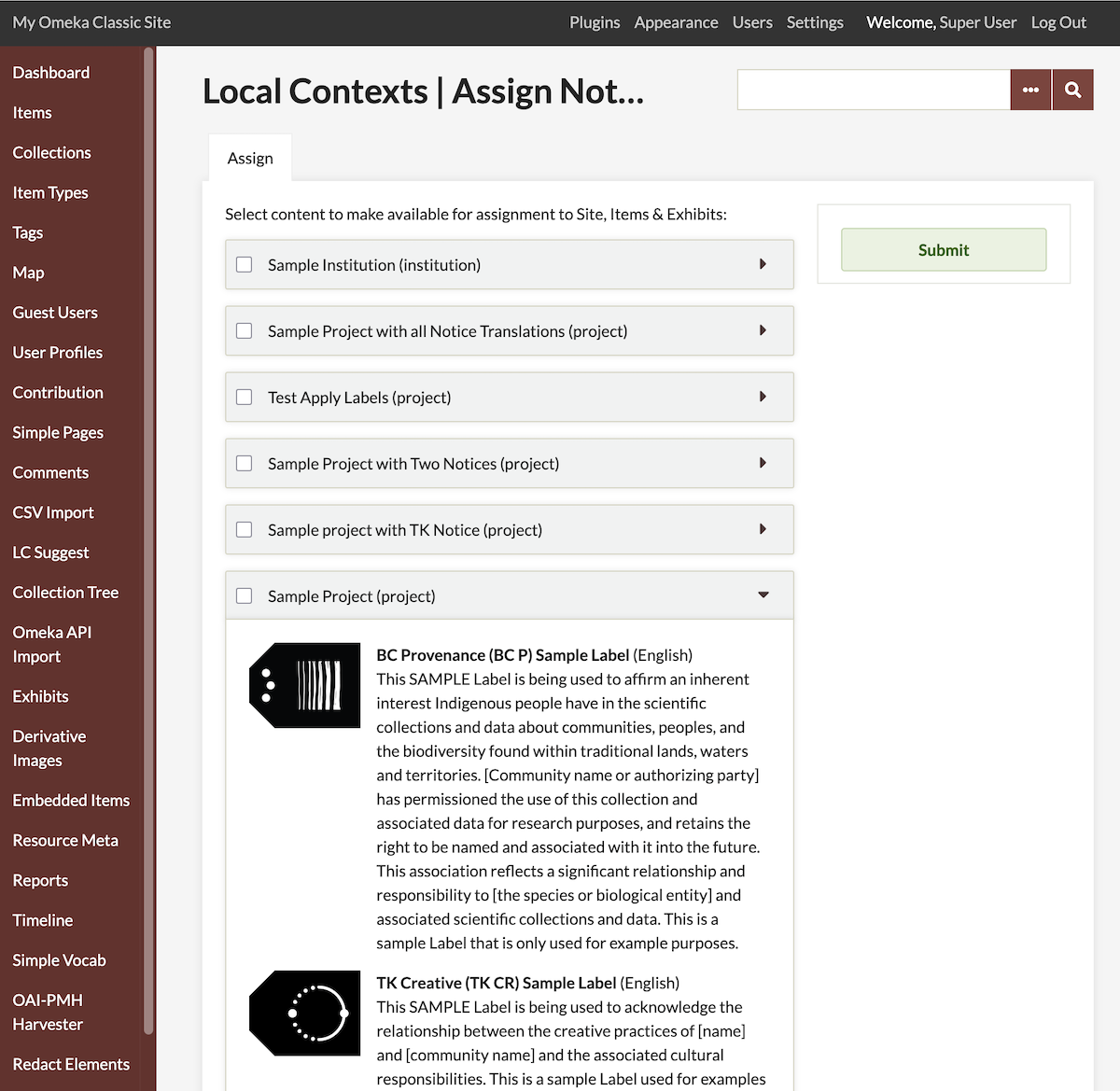Expand Sample Project with Two Notices
Image resolution: width=1120 pixels, height=1091 pixels.
point(763,464)
